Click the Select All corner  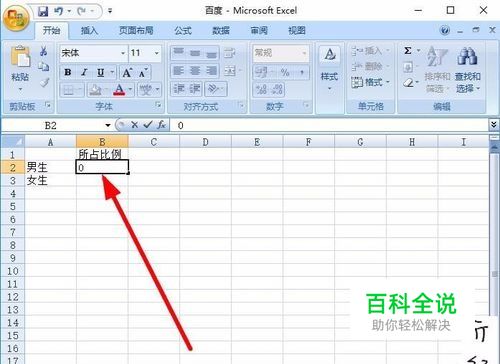click(13, 142)
